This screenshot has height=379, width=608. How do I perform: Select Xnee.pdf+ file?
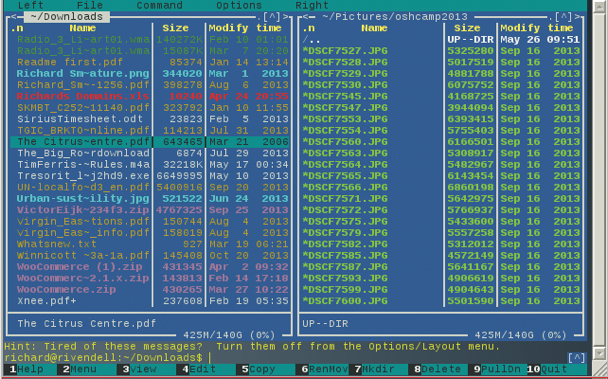tap(150, 301)
